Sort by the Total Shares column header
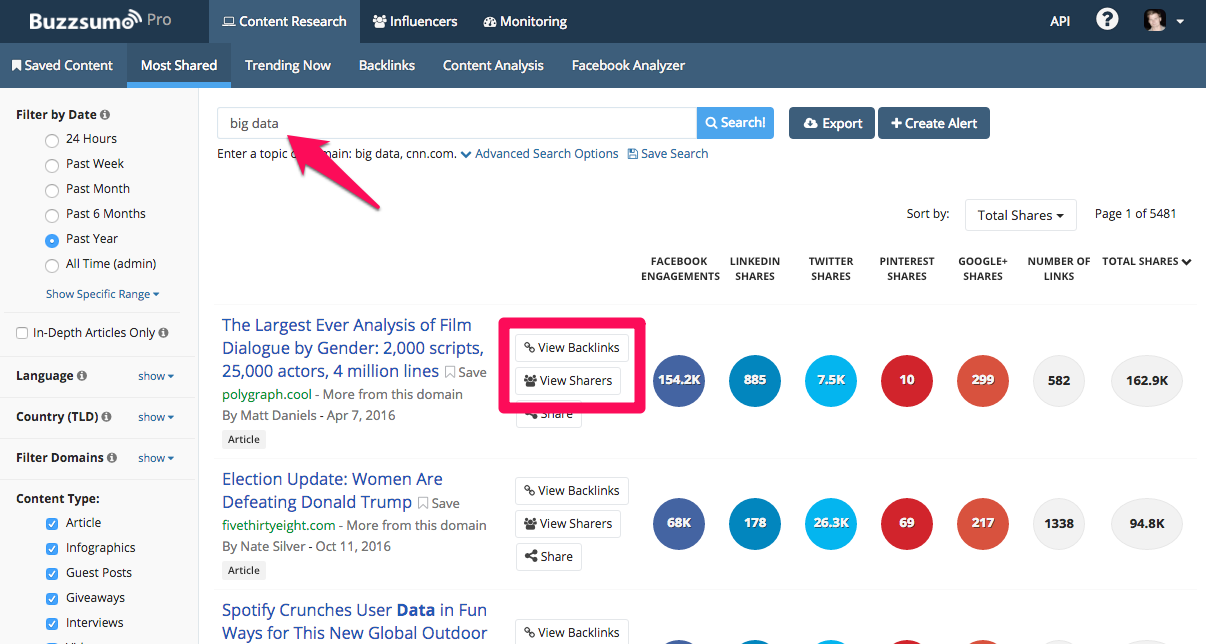The height and width of the screenshot is (644, 1206). (x=1146, y=262)
